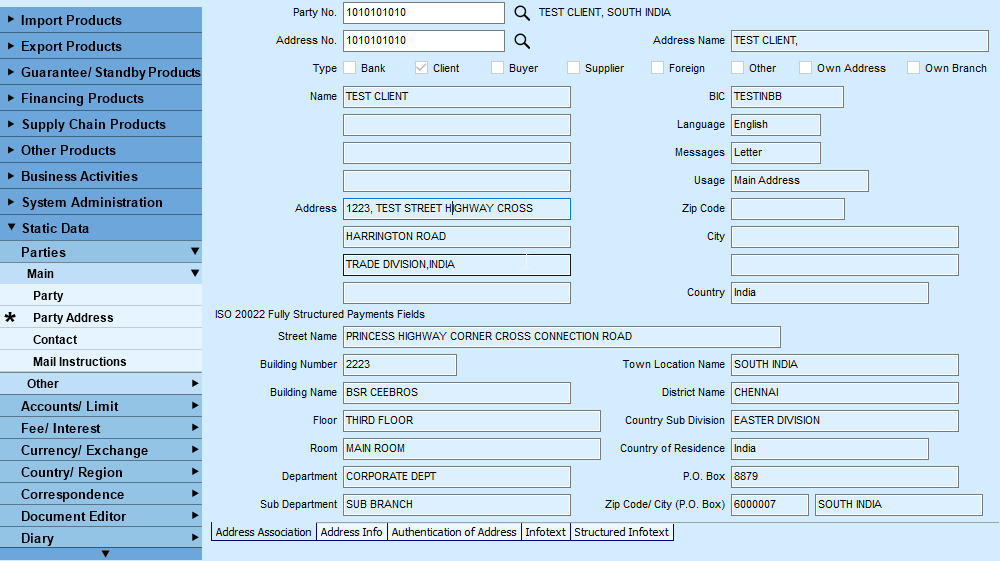Tick the Bank type checkbox
Screen dimensions: 1000x561
349,68
